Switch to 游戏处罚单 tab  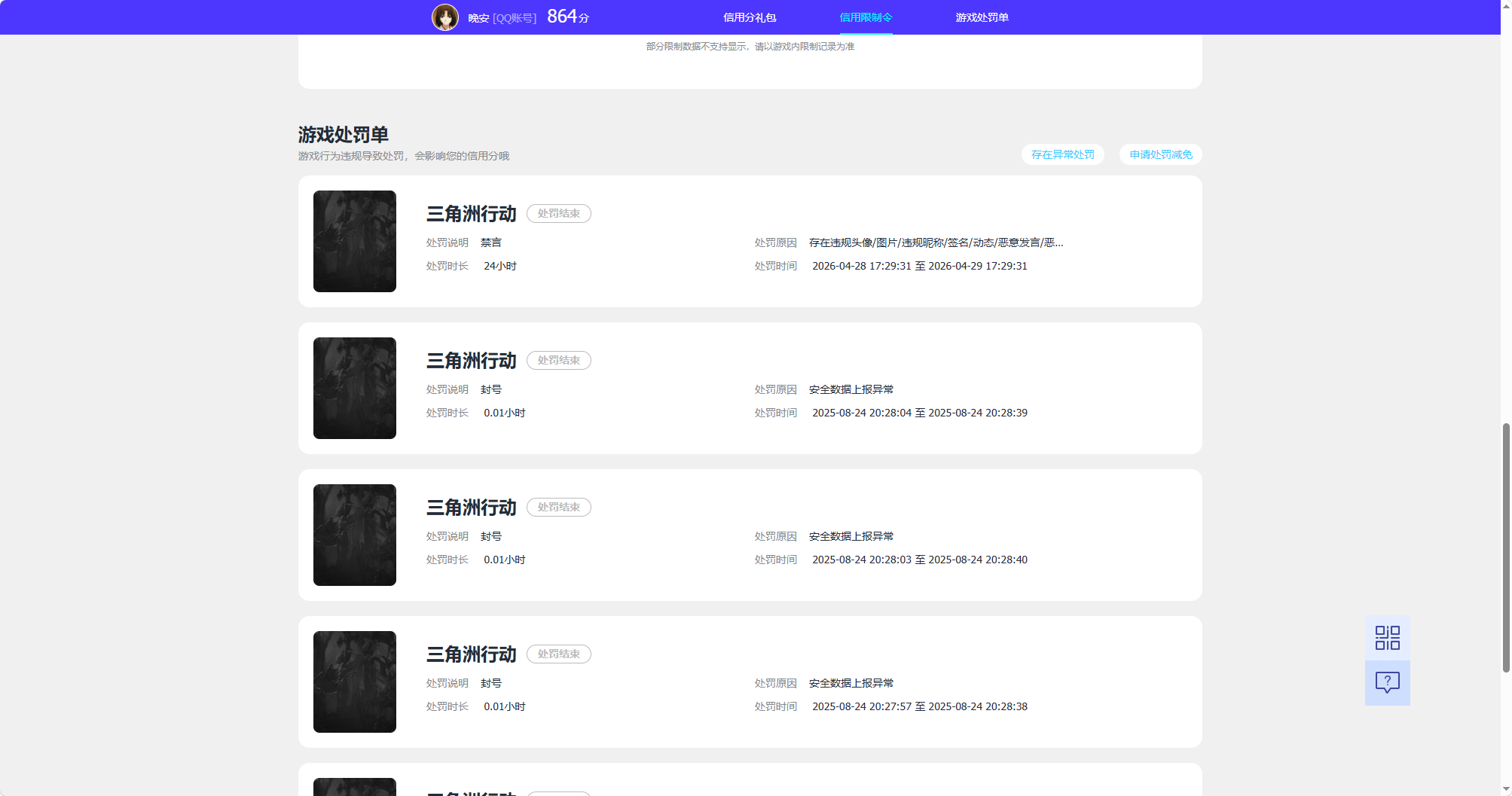(x=982, y=17)
